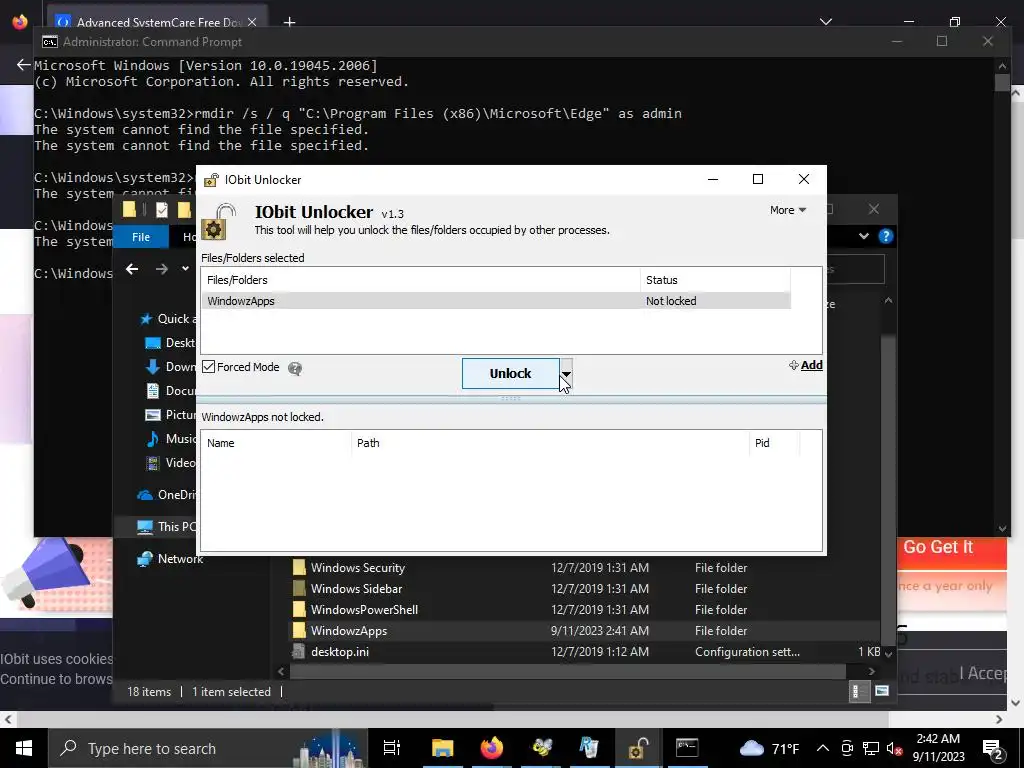This screenshot has width=1024, height=768.
Task: Open Downloads in Explorer sidebar
Action: 170,367
